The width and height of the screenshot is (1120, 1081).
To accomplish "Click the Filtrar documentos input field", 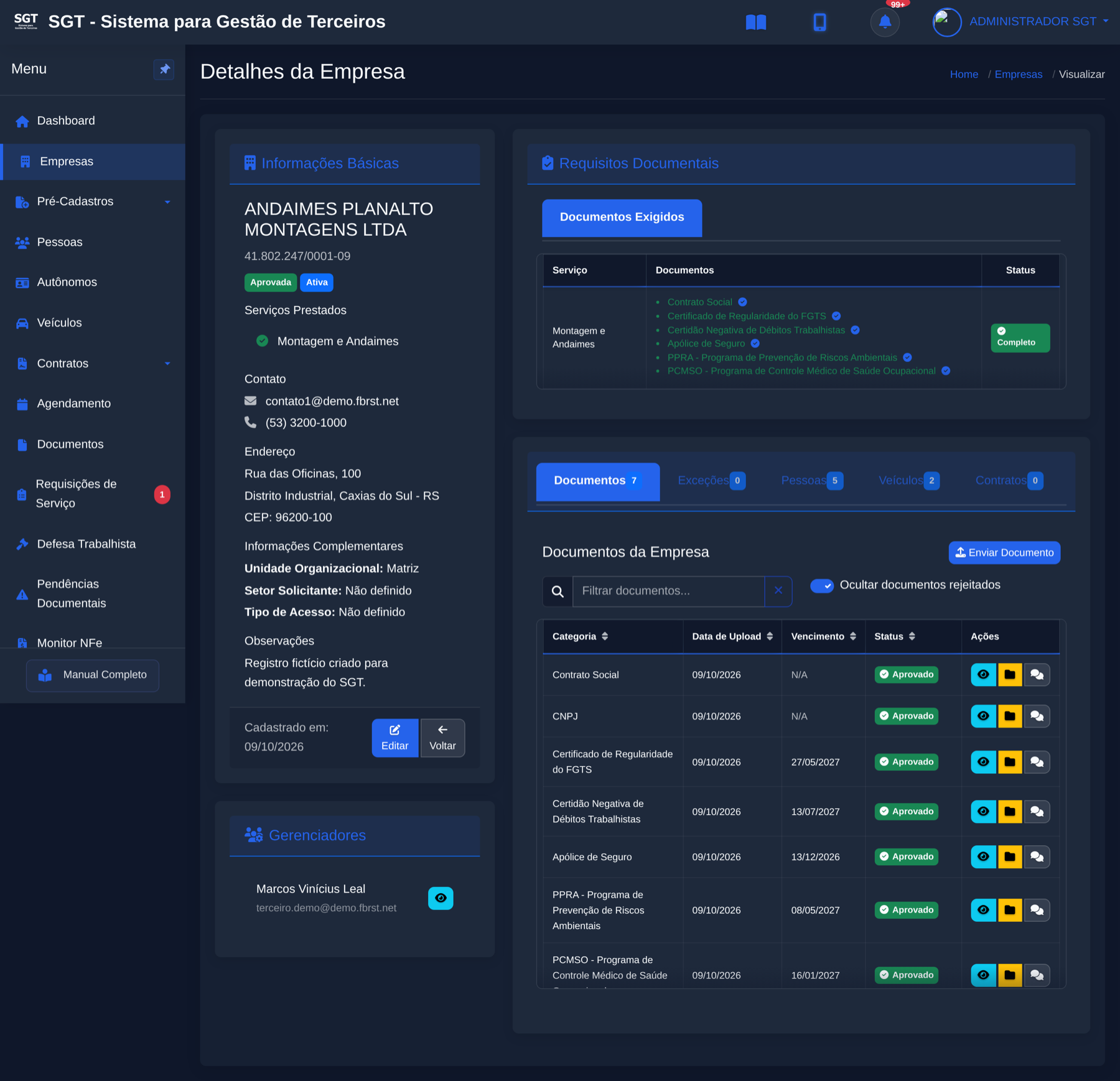I will (668, 592).
